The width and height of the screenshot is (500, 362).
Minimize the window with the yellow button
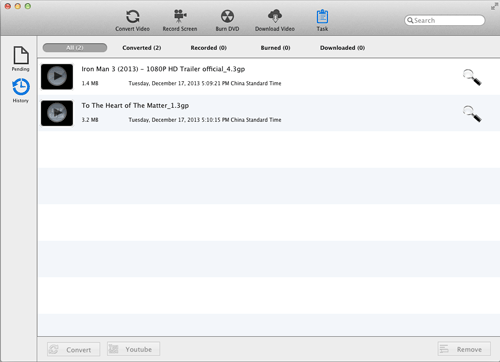click(x=18, y=6)
